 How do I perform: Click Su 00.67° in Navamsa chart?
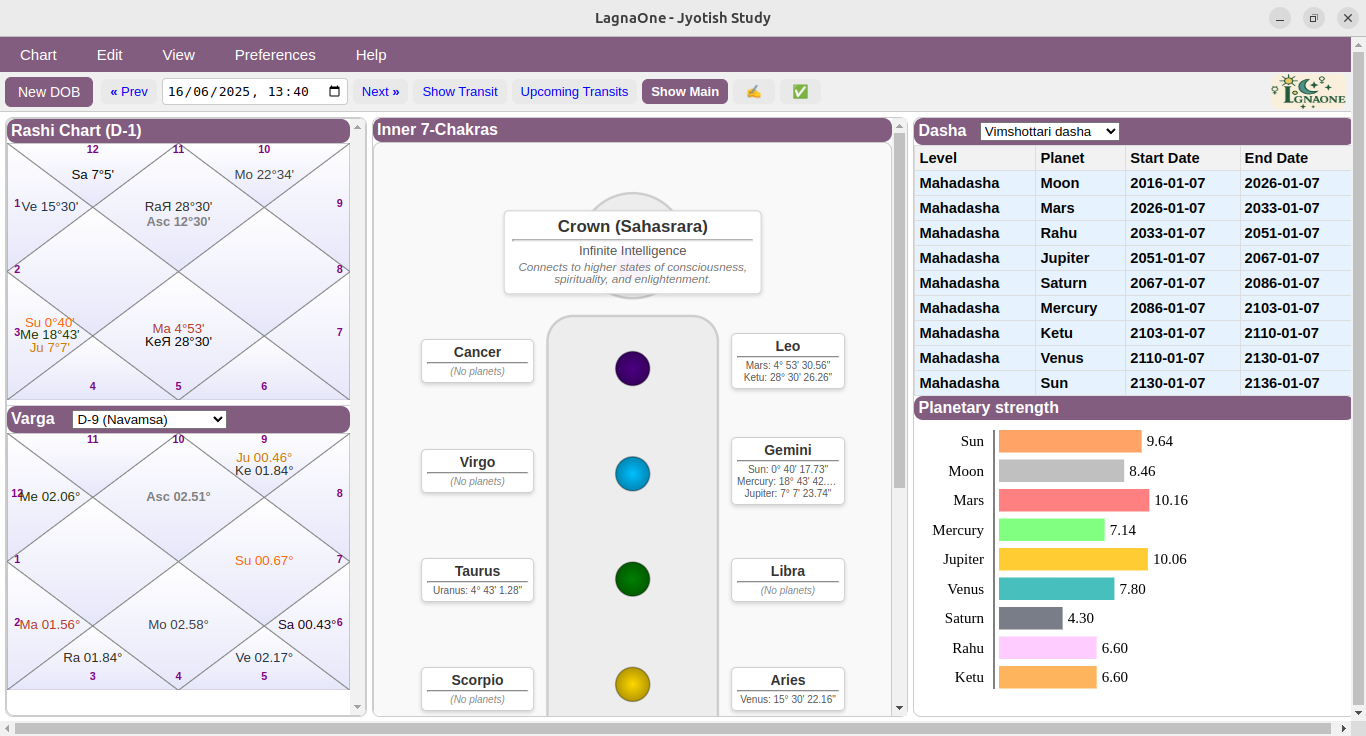tap(264, 560)
